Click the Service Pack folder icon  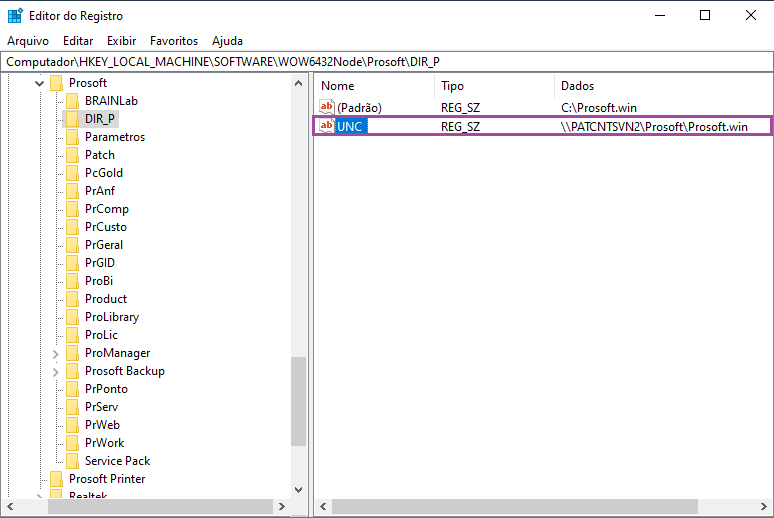(x=72, y=461)
